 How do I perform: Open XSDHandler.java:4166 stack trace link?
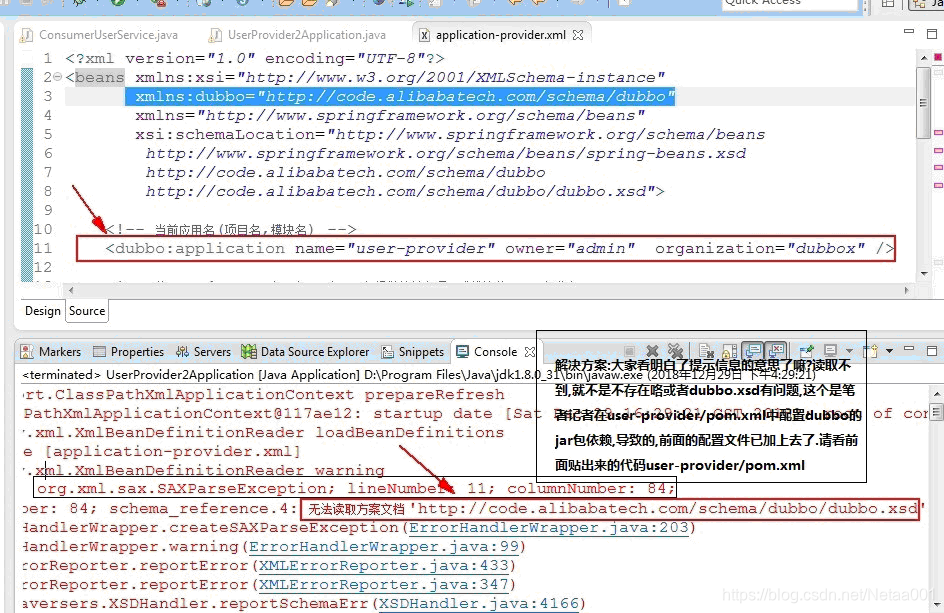coord(479,603)
